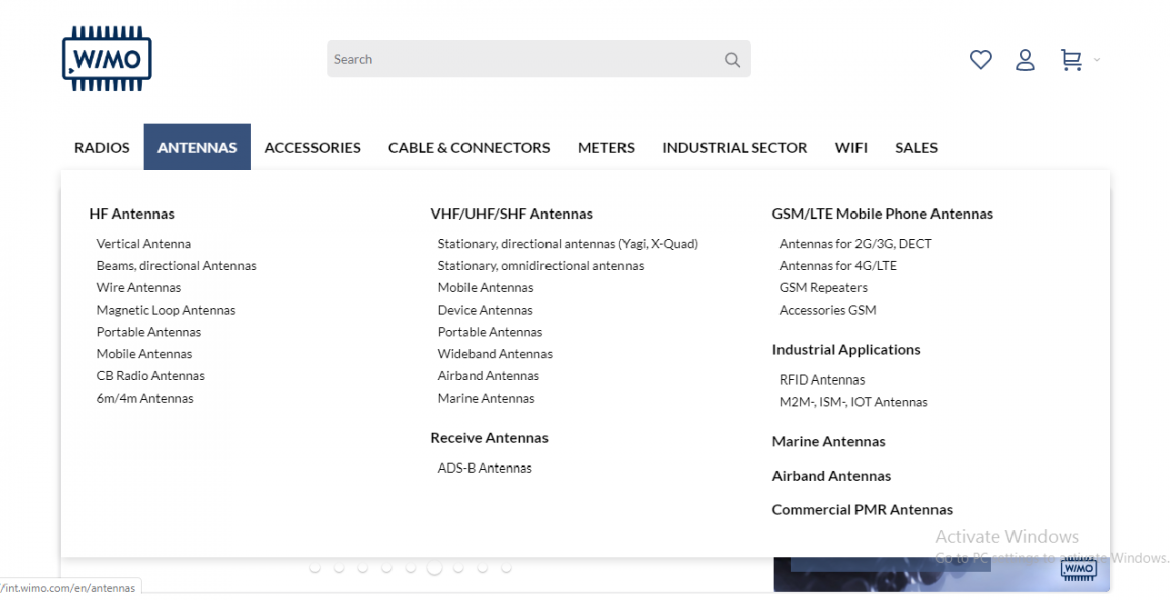Open the ADS-B Antennas link

(x=484, y=468)
